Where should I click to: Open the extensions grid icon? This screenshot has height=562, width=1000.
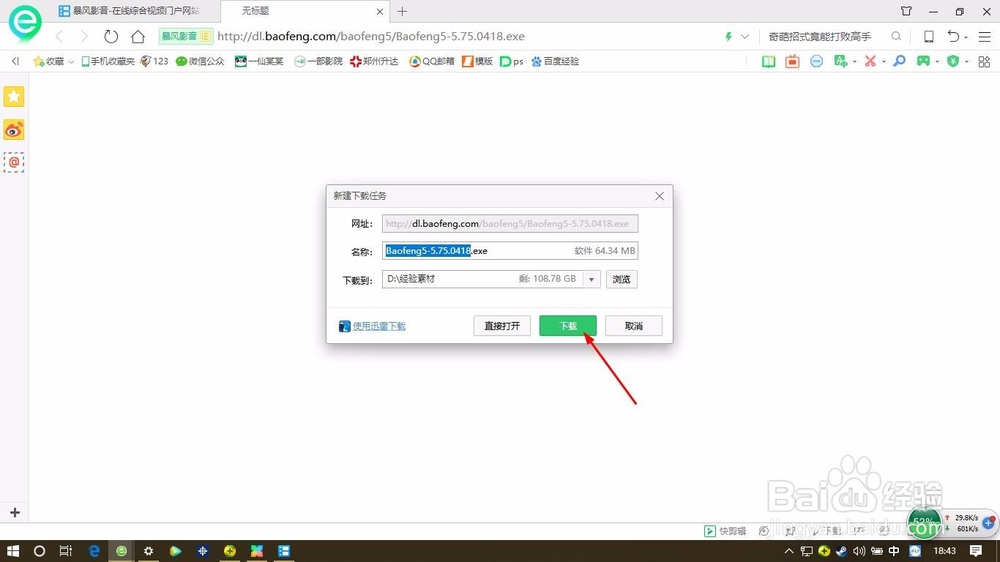pos(984,61)
